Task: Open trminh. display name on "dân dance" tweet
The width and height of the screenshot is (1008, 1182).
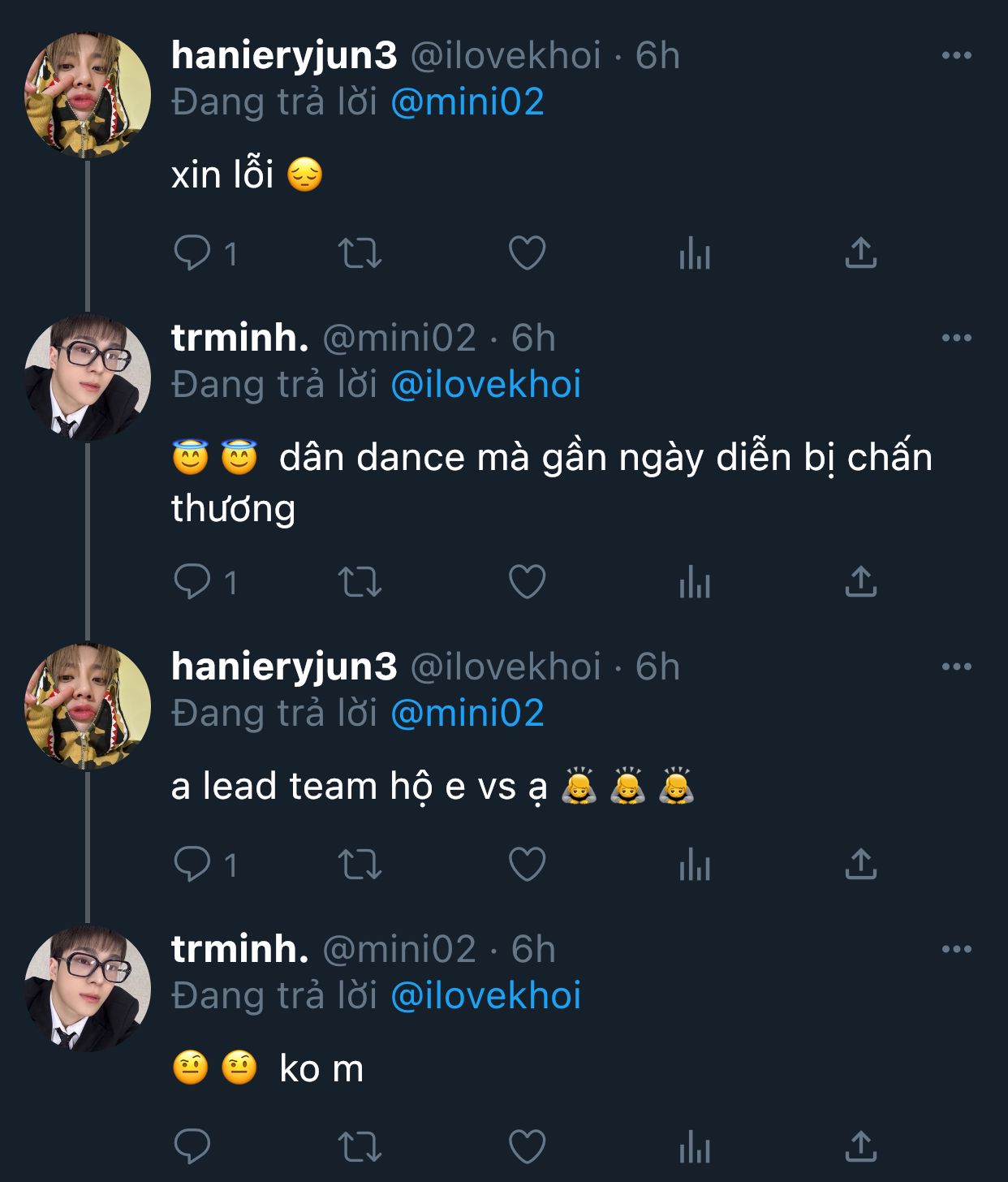Action: pos(239,338)
